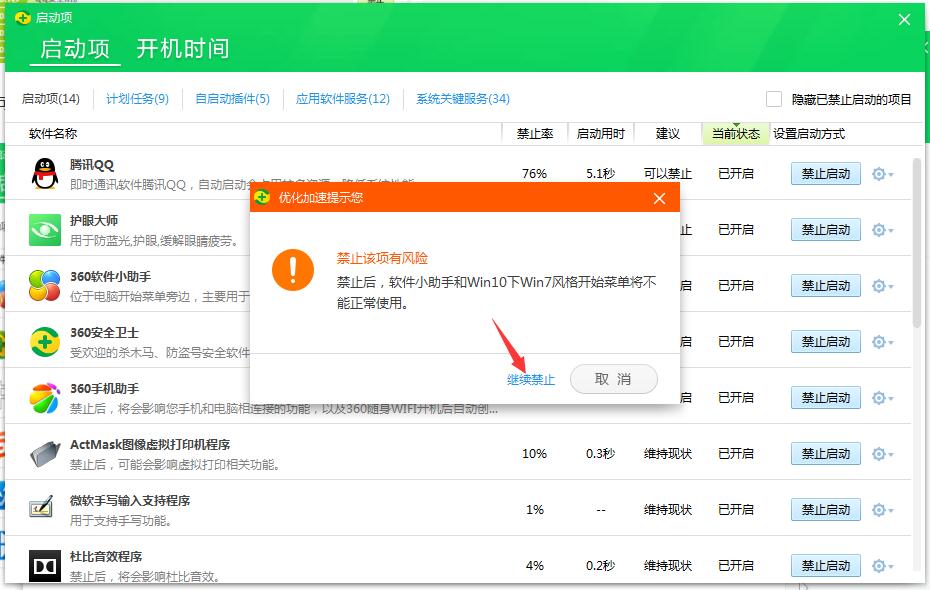Click the ActMask virtual printer icon

pyautogui.click(x=45, y=454)
